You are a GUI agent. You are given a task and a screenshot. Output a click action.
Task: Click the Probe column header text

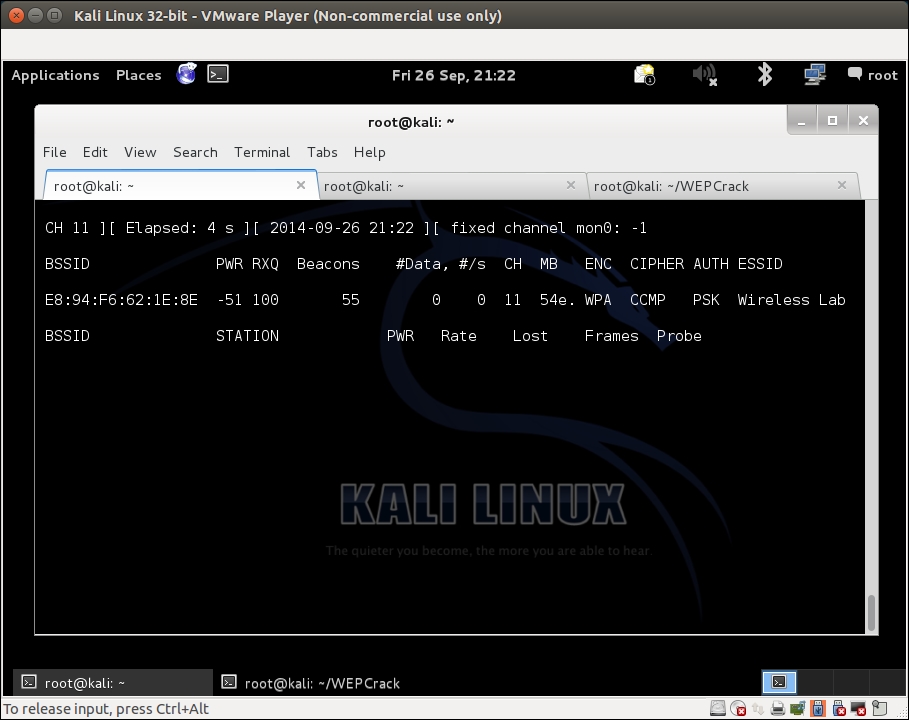[x=679, y=336]
